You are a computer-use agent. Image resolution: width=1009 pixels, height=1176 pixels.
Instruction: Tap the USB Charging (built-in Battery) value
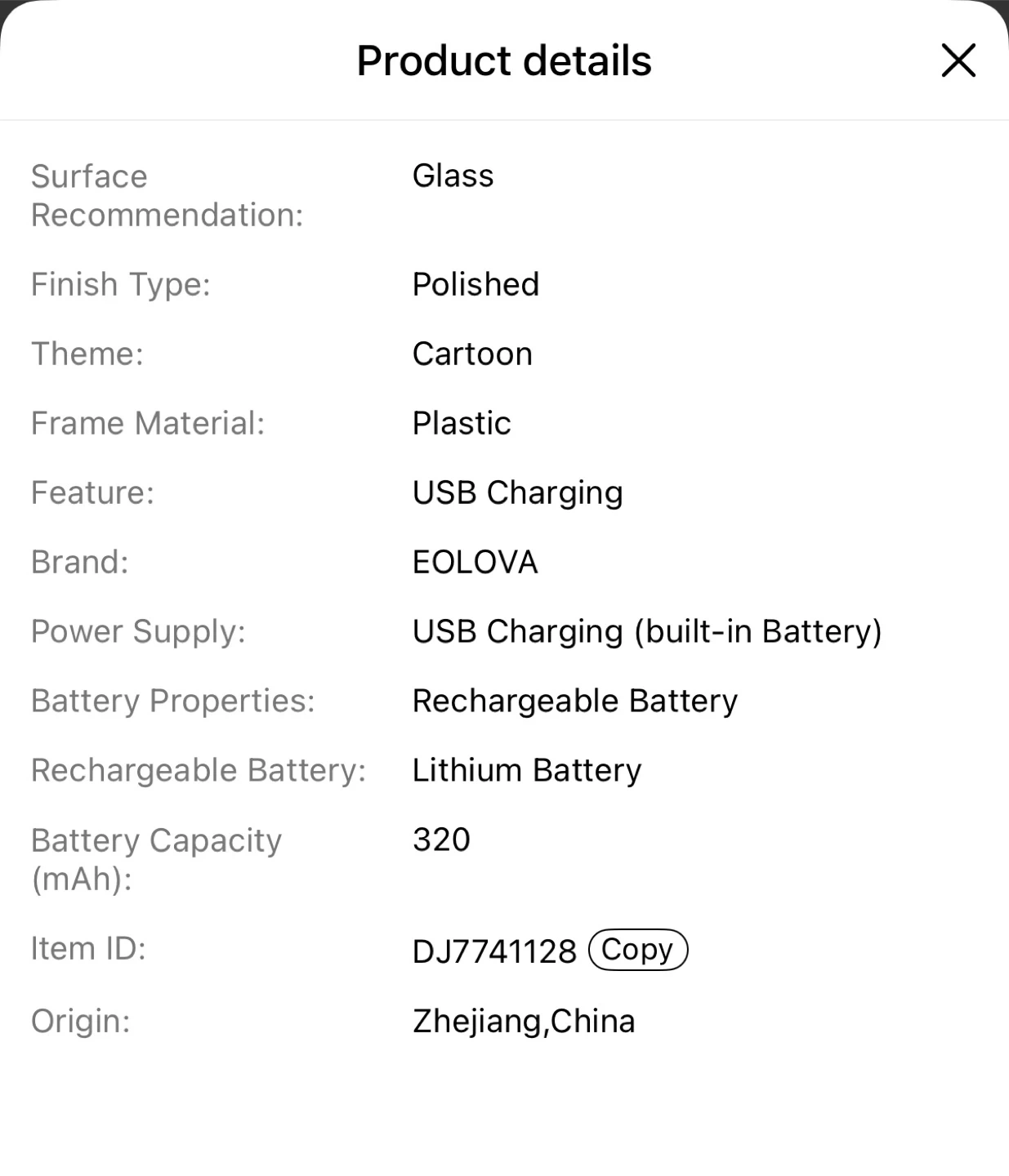click(647, 631)
